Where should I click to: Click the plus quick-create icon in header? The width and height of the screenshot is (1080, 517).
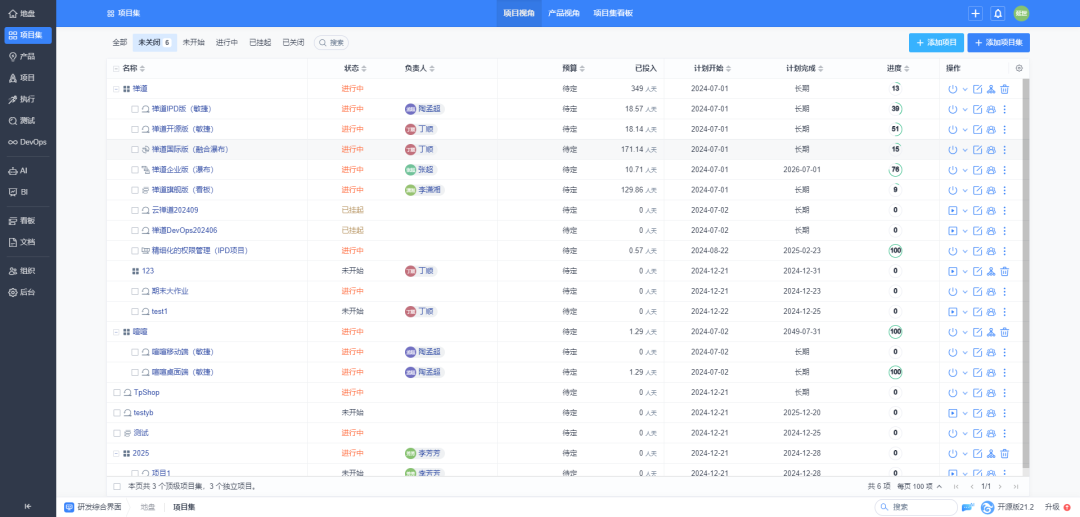(975, 13)
